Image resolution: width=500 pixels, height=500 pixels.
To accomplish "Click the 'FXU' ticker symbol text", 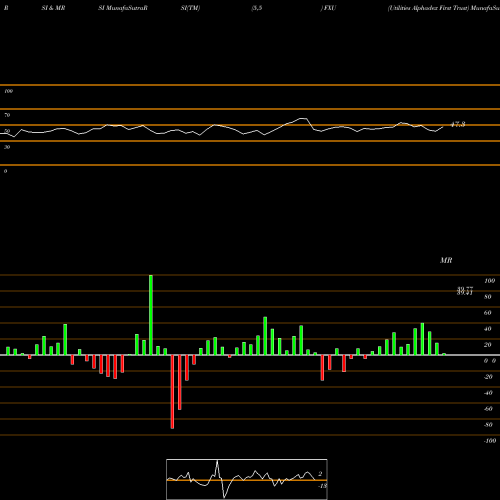I will tap(330, 8).
